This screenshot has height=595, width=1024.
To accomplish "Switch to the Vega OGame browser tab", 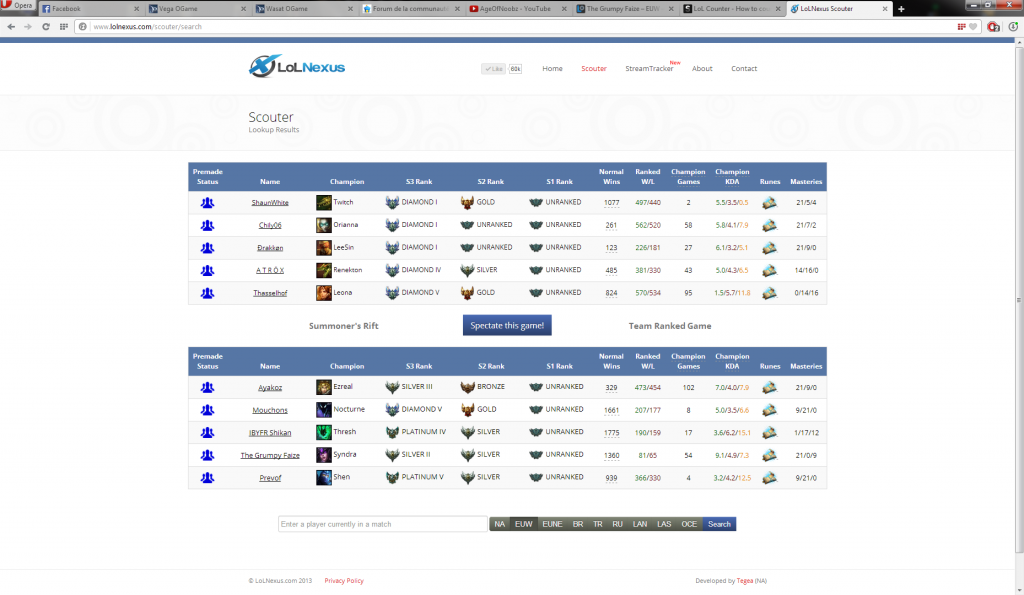I will [x=197, y=9].
